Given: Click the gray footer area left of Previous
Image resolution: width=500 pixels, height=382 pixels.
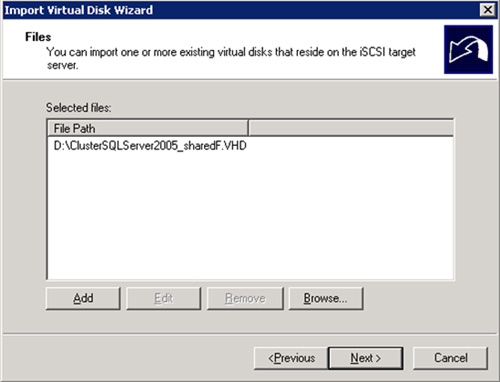Looking at the screenshot, I should pyautogui.click(x=127, y=358).
